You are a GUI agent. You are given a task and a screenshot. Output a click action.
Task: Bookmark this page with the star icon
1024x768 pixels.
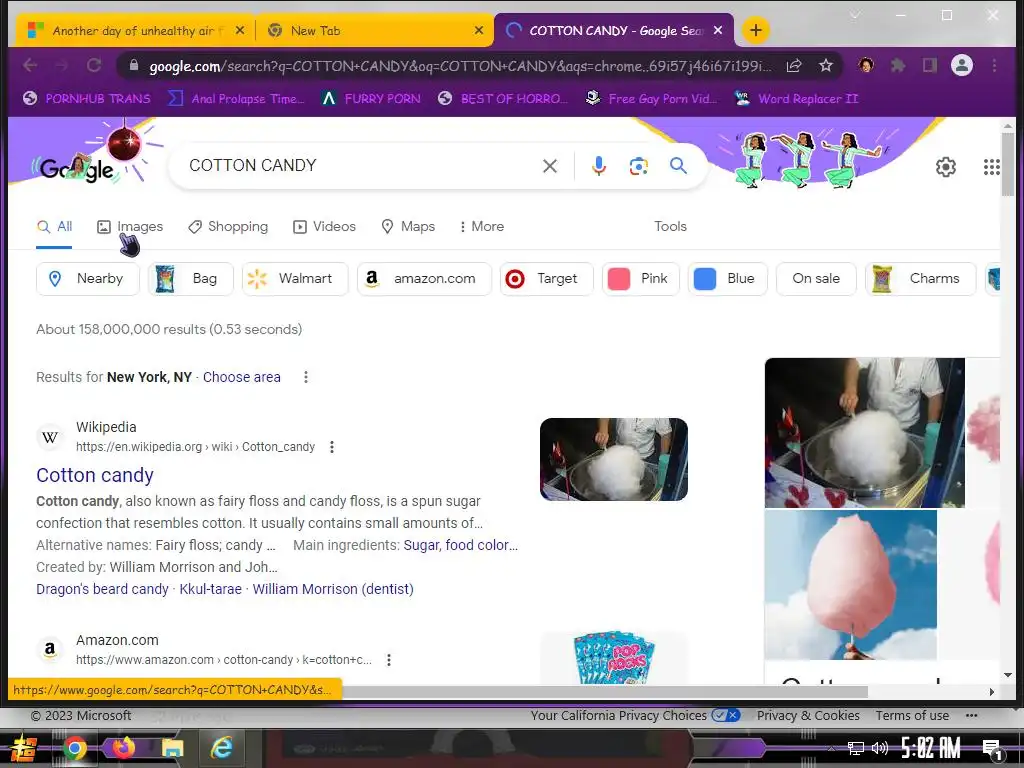point(825,65)
